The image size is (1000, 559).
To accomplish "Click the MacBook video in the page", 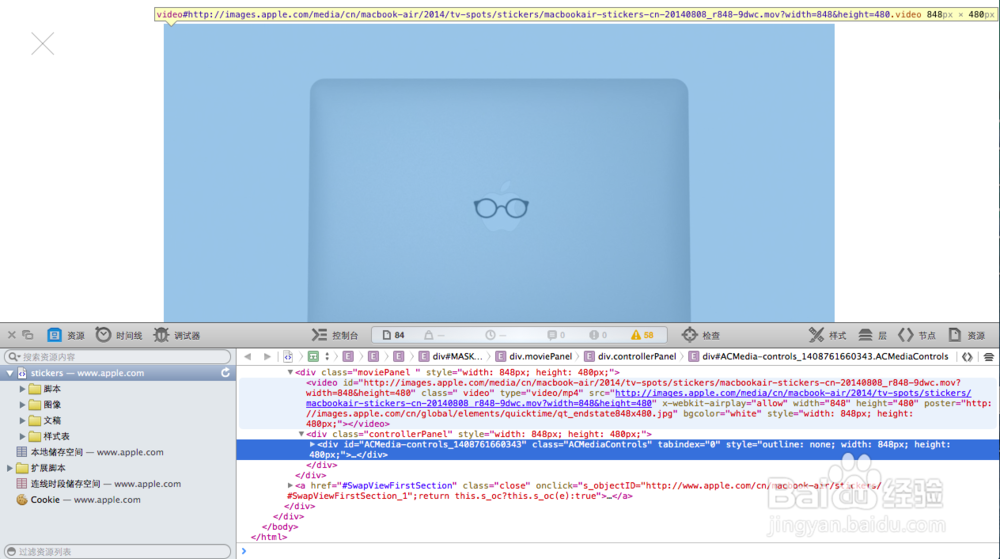I will click(x=499, y=173).
